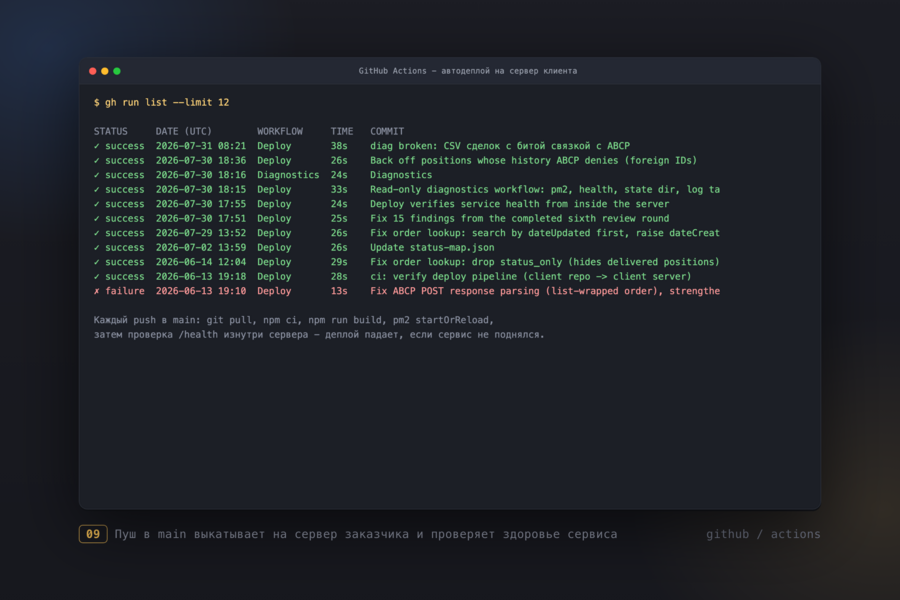900x600 pixels.
Task: Click the red commit 'Fix ABCP POST response parsing'
Action: [545, 291]
